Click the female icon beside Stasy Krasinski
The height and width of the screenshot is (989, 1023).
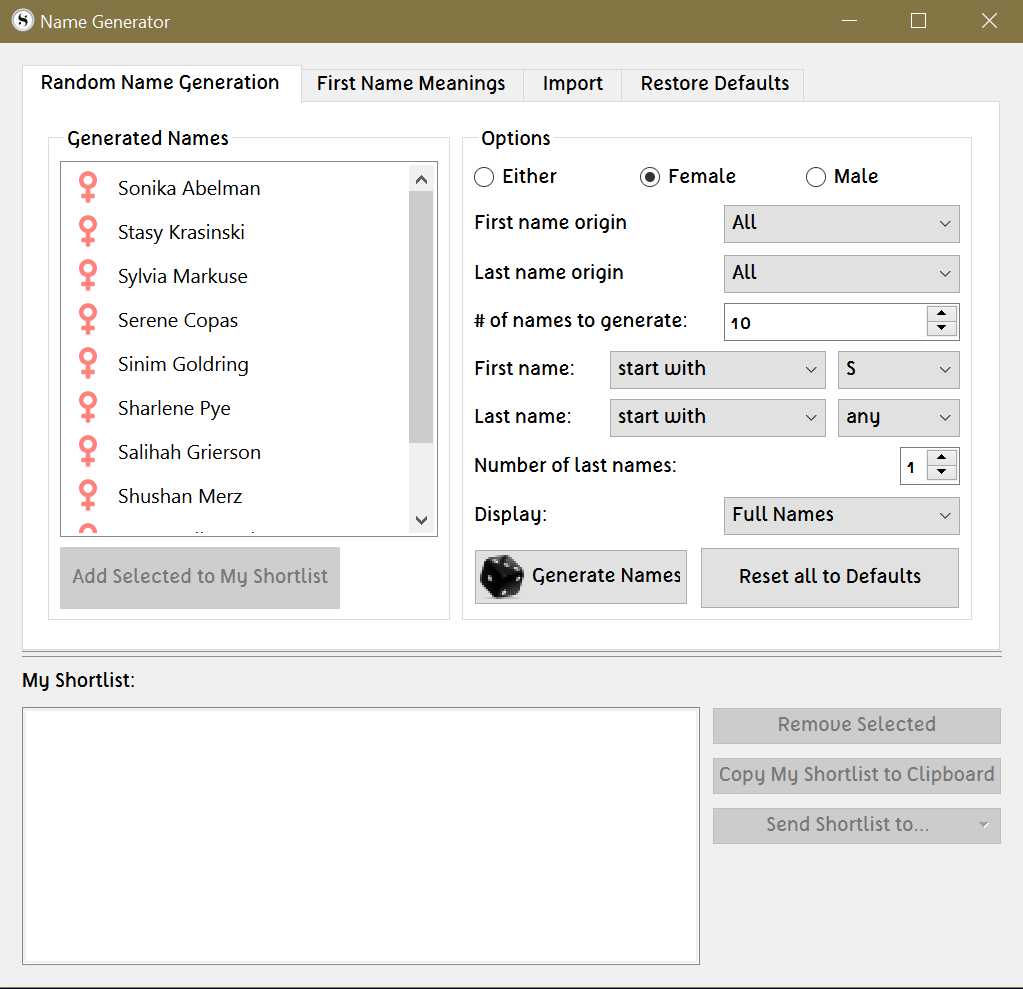[88, 232]
